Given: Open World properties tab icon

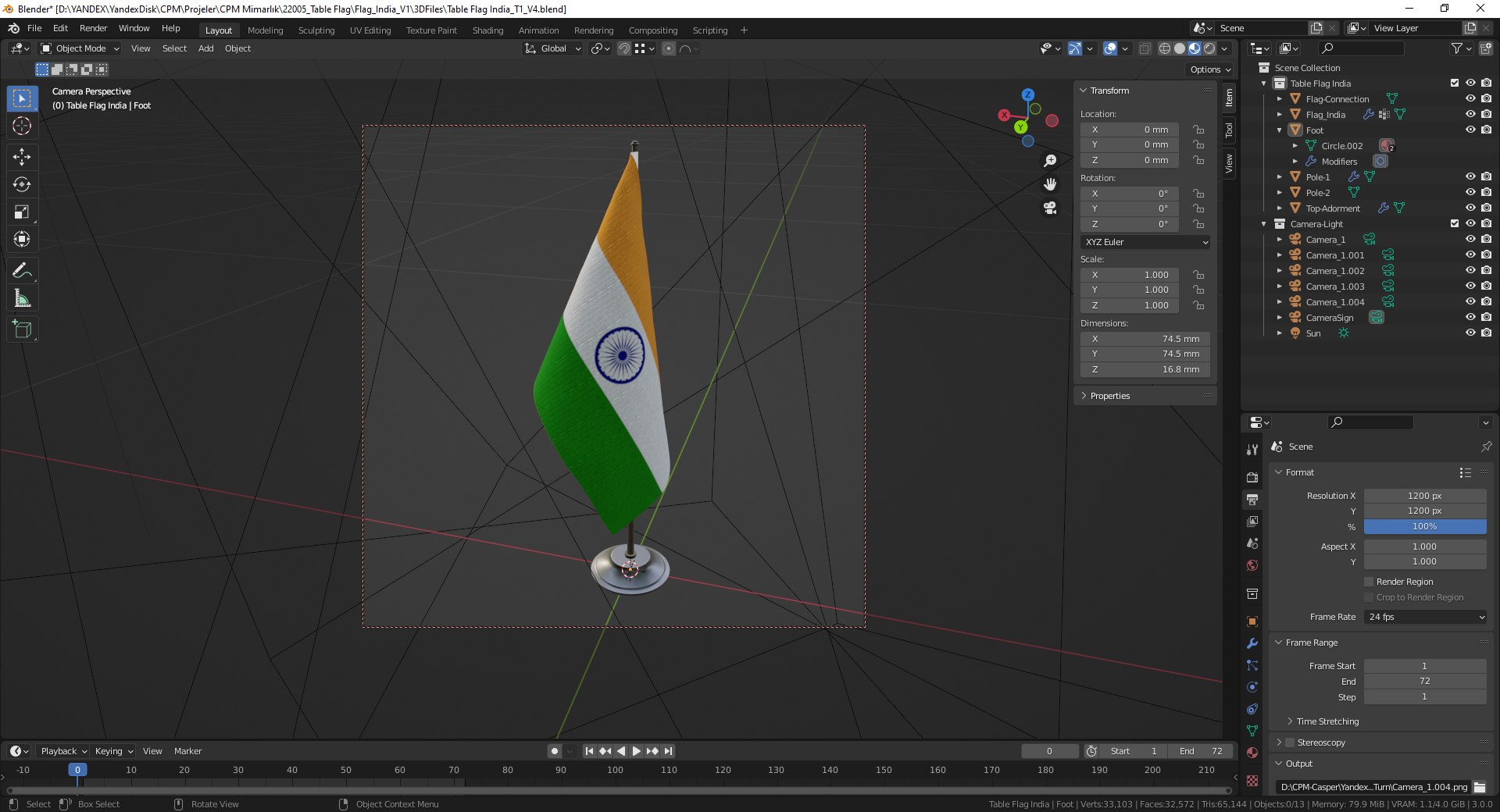Looking at the screenshot, I should (x=1252, y=565).
